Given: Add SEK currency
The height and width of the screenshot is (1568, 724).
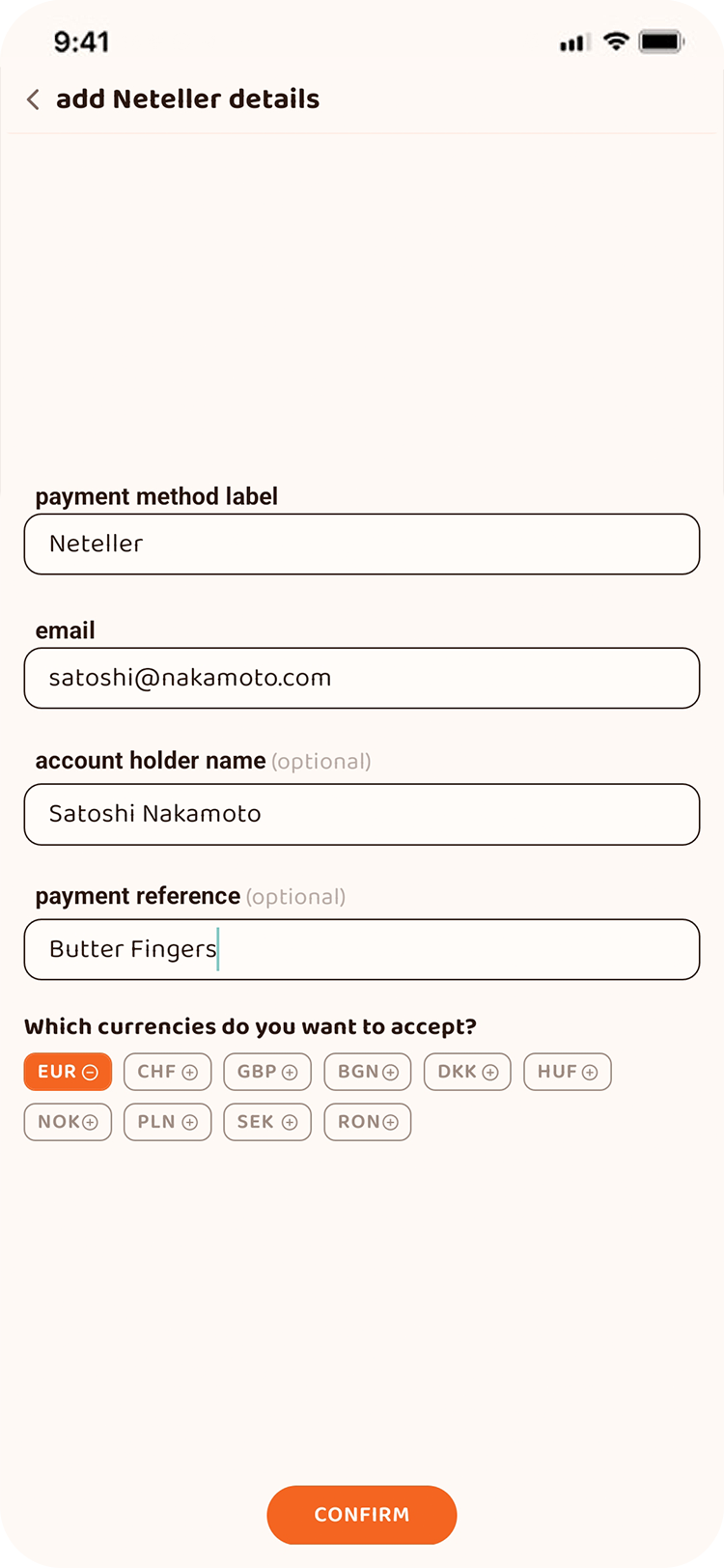Looking at the screenshot, I should click(267, 1122).
